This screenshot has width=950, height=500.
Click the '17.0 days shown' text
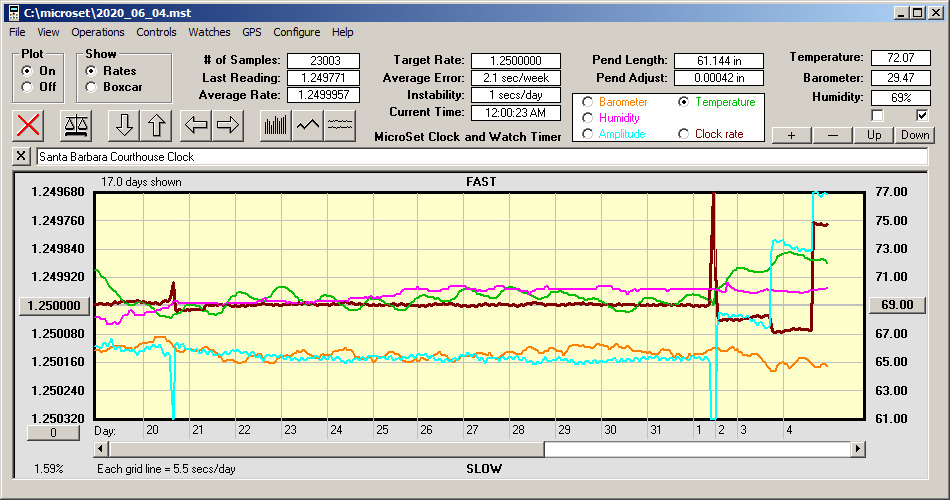coord(141,182)
